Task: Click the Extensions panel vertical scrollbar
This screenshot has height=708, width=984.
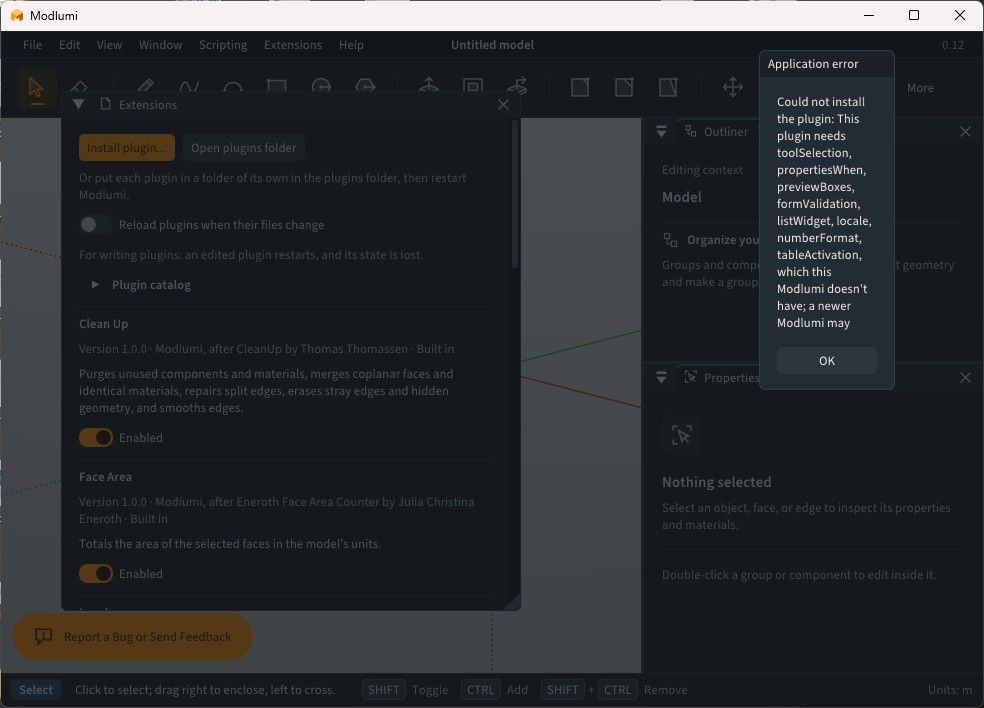Action: pos(515,195)
